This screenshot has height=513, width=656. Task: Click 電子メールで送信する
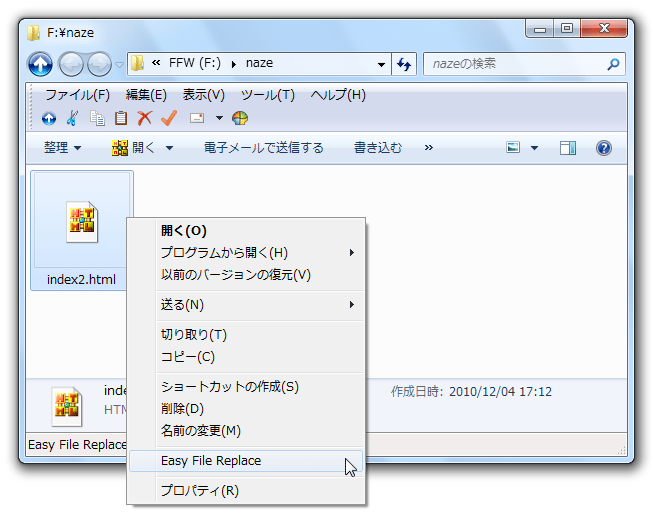(264, 148)
